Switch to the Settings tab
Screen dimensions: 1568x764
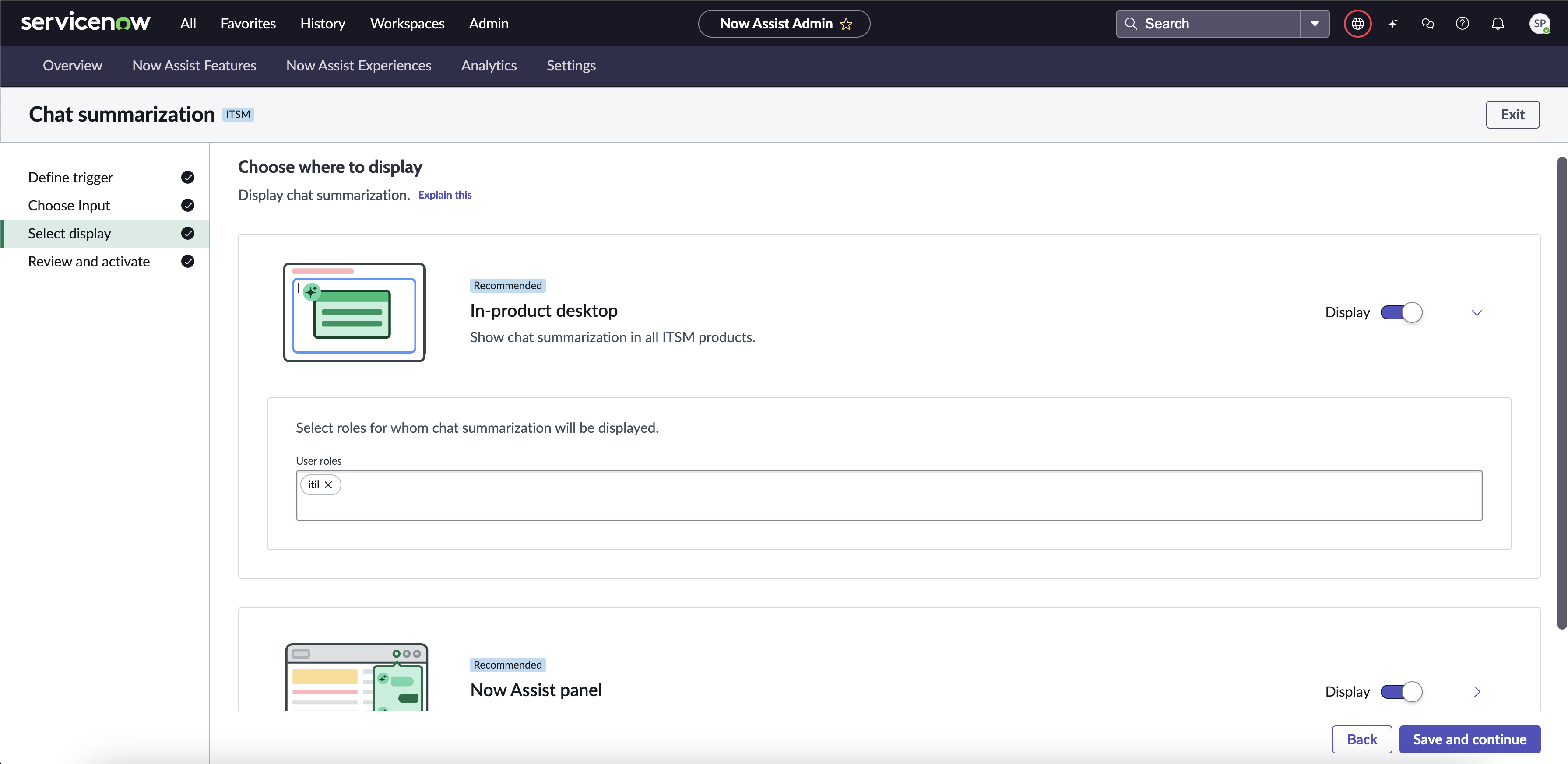pos(571,66)
